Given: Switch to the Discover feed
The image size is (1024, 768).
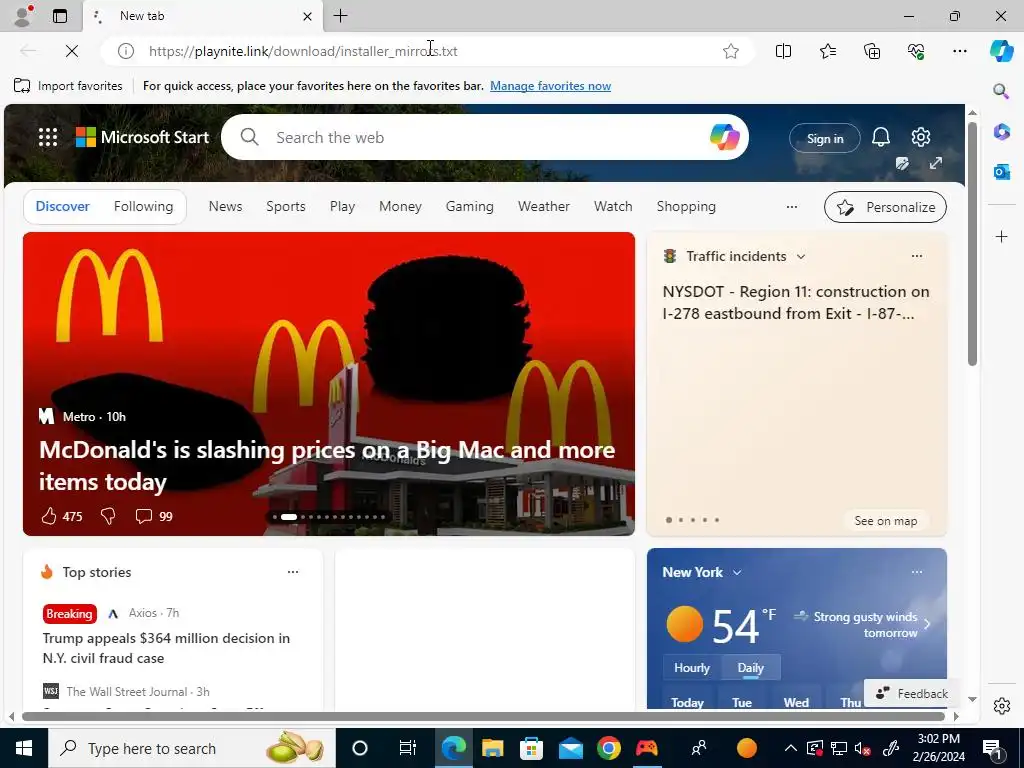Looking at the screenshot, I should click(x=63, y=206).
